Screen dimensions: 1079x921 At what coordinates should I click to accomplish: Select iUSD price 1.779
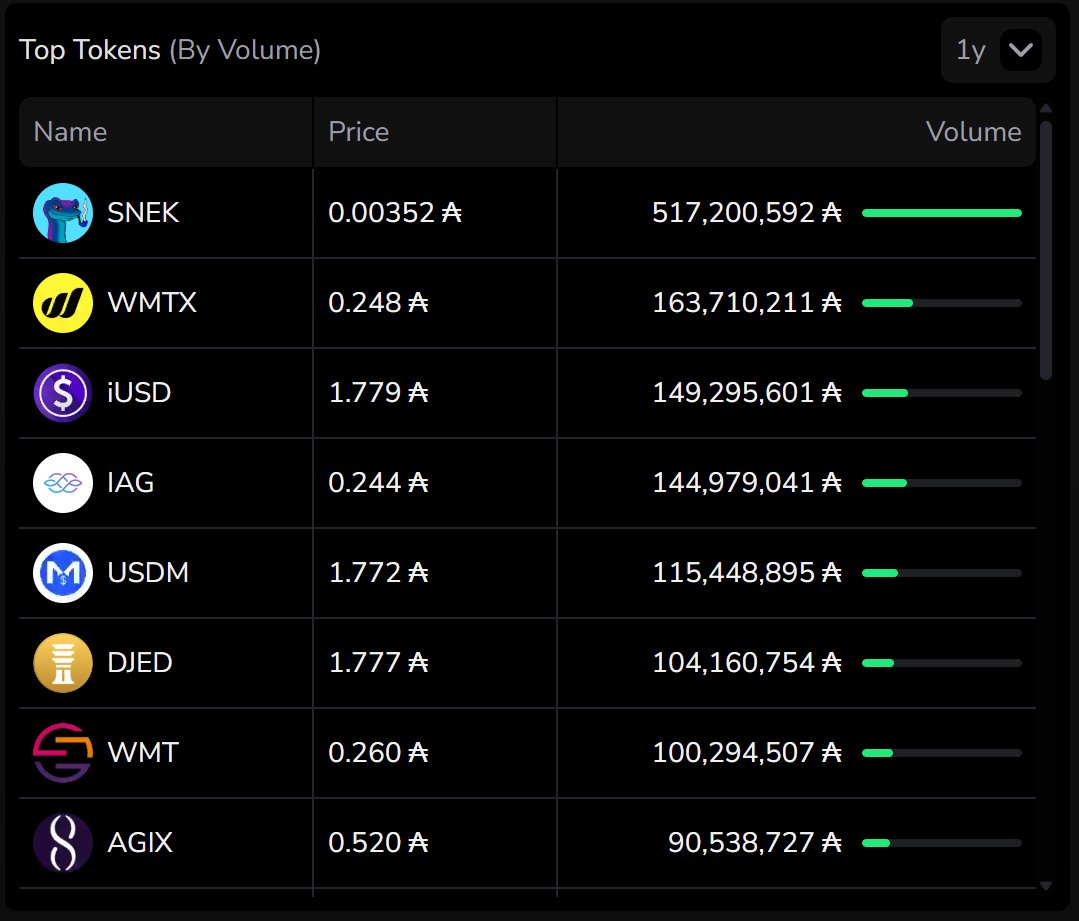point(378,393)
